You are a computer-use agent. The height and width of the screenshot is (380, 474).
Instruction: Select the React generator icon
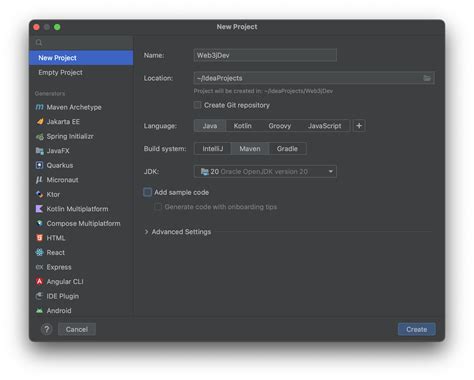pos(39,252)
